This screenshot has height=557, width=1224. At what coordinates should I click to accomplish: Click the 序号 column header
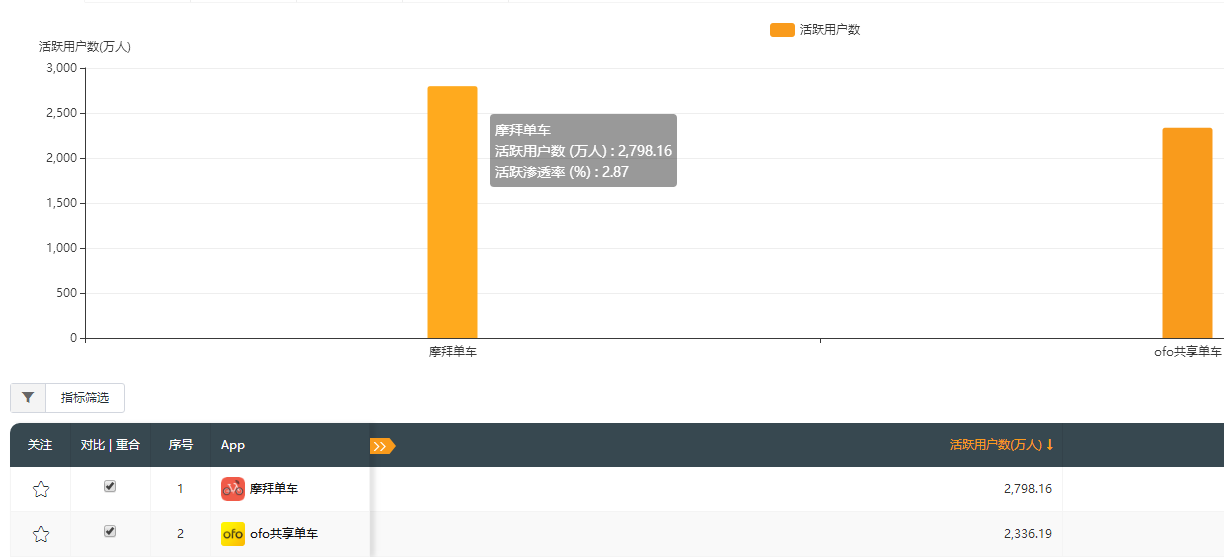(x=180, y=445)
